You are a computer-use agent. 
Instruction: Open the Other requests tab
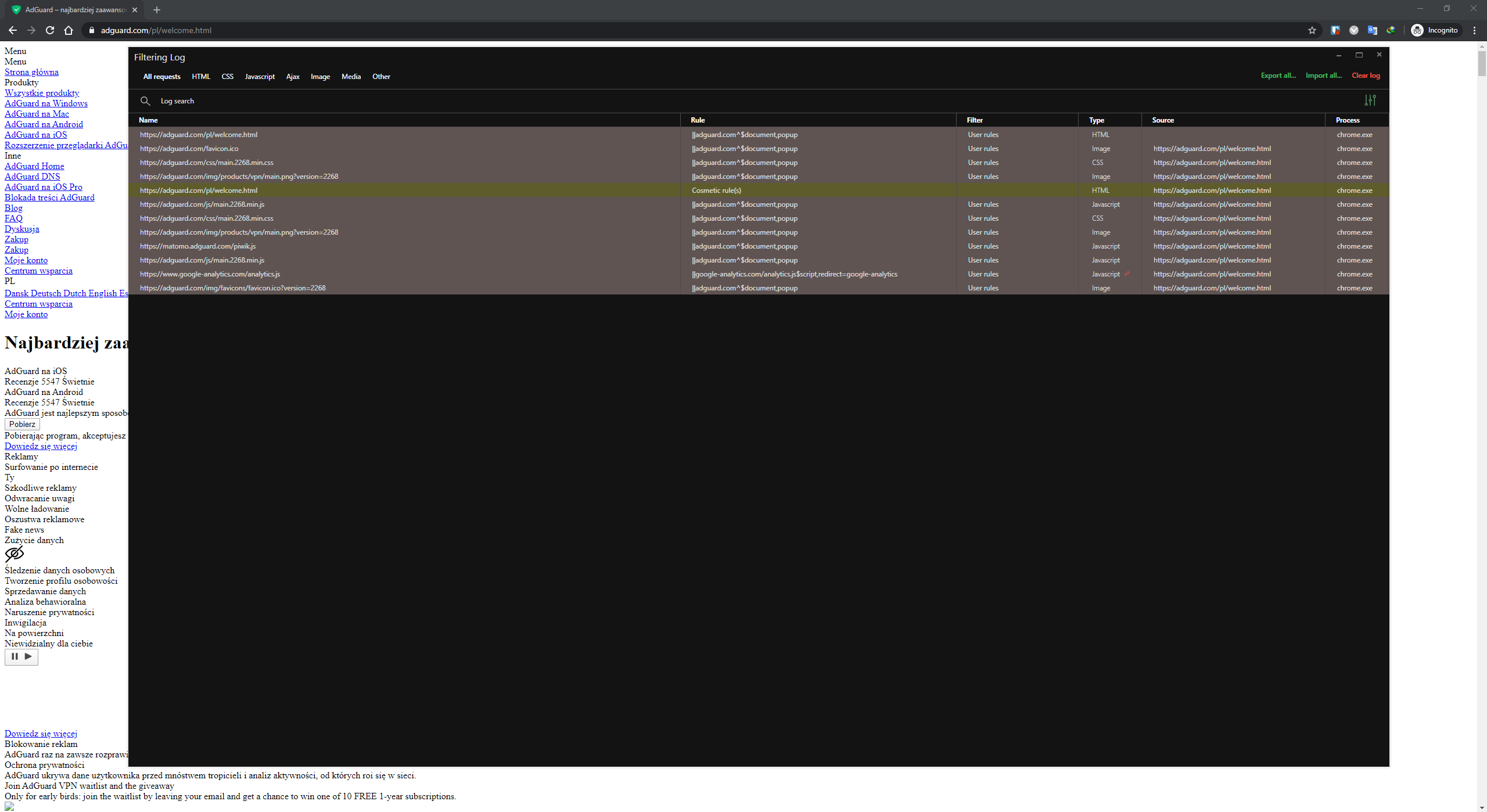pos(381,76)
